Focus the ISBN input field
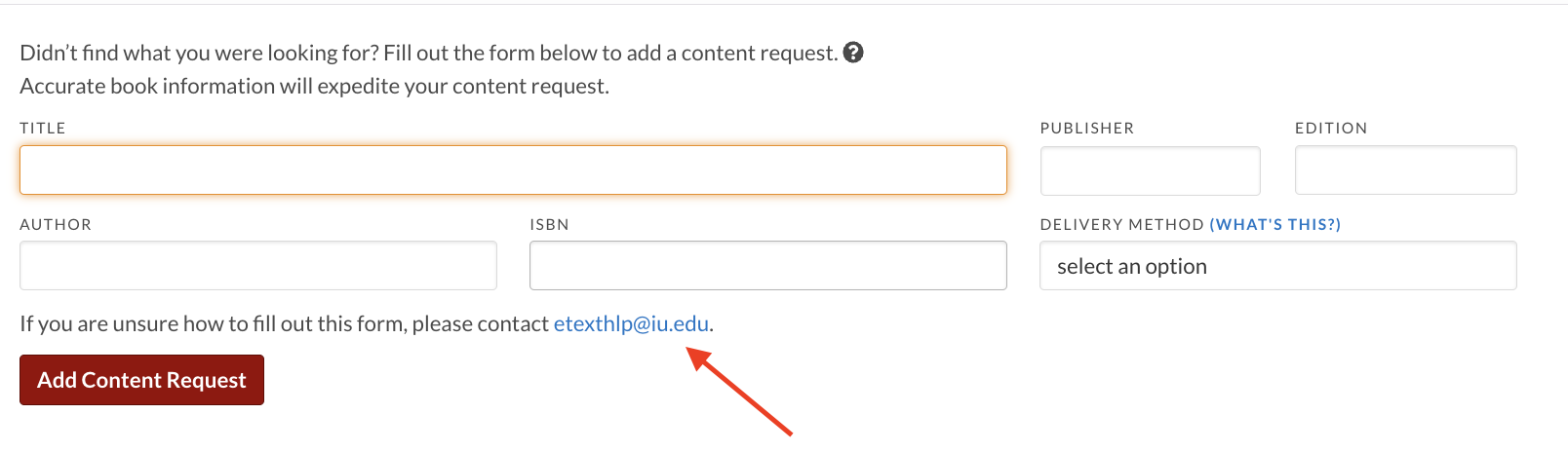This screenshot has width=1568, height=452. 768,266
